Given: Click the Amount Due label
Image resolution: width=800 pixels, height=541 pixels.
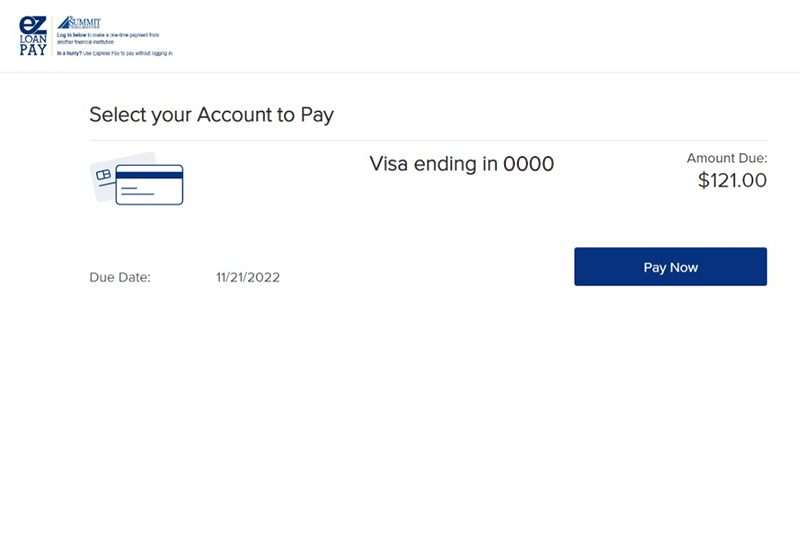Looking at the screenshot, I should pyautogui.click(x=727, y=158).
